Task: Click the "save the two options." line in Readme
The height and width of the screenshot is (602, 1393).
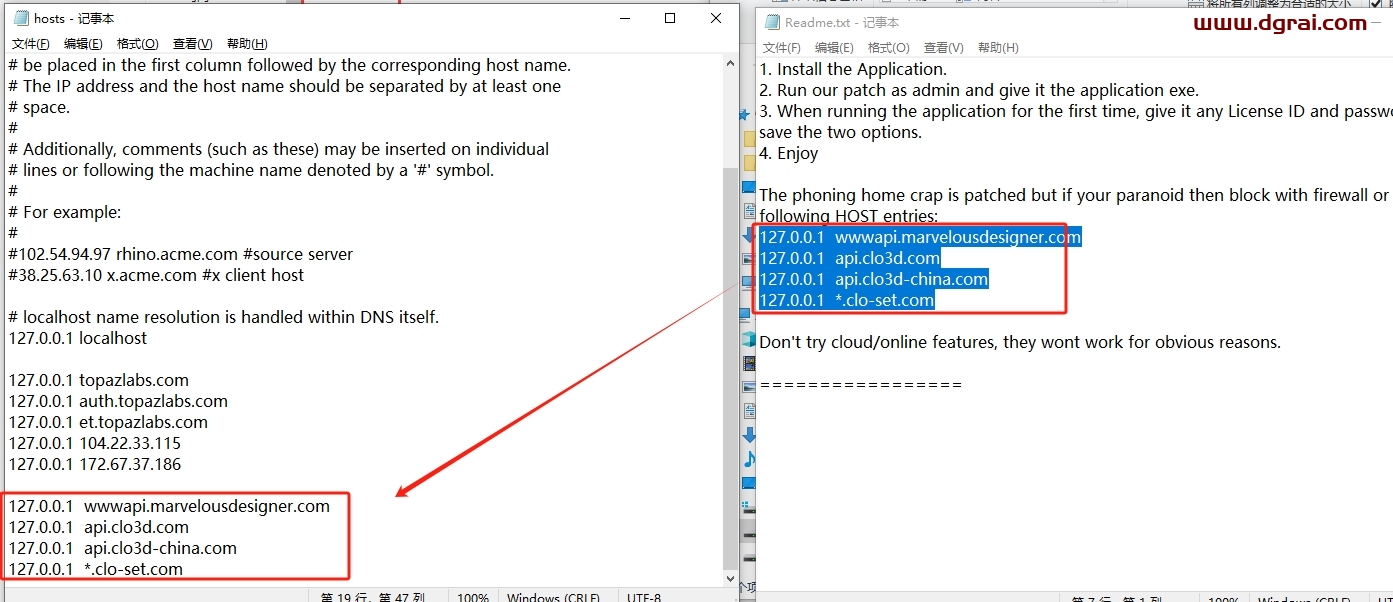Action: click(841, 132)
